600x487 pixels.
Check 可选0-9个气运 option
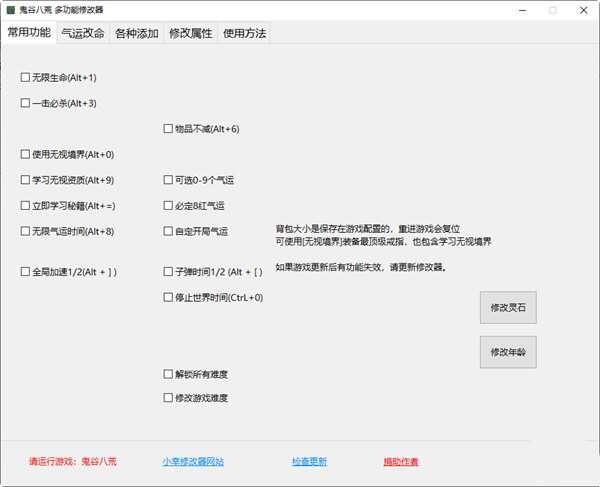tap(168, 180)
